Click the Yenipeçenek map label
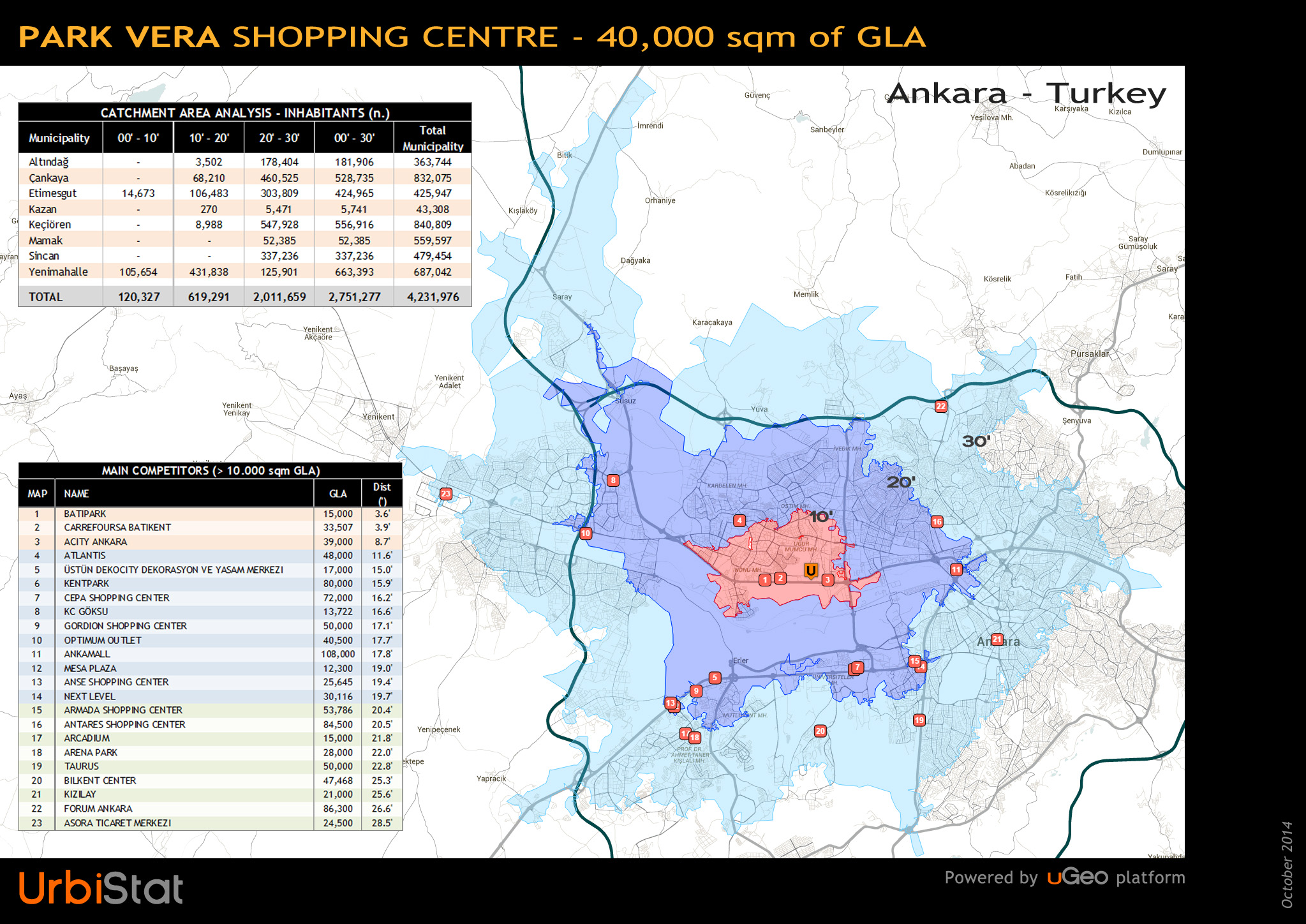Image resolution: width=1306 pixels, height=924 pixels. click(438, 729)
